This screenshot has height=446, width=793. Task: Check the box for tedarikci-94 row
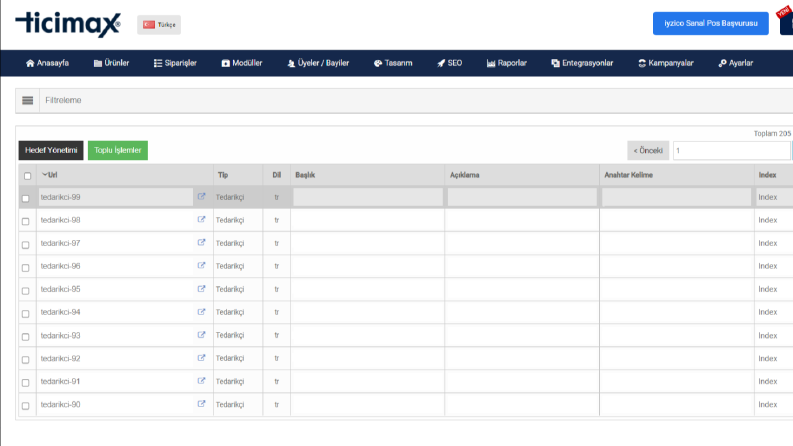(x=26, y=314)
